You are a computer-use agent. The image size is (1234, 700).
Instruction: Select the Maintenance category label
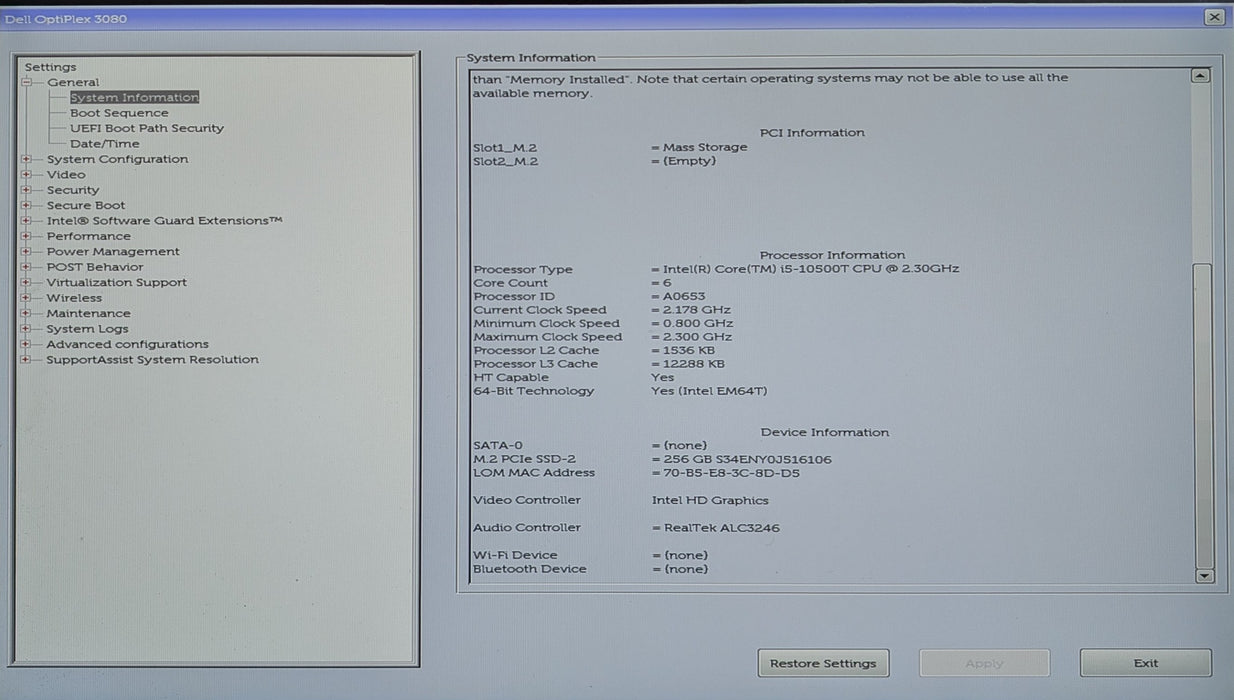88,313
